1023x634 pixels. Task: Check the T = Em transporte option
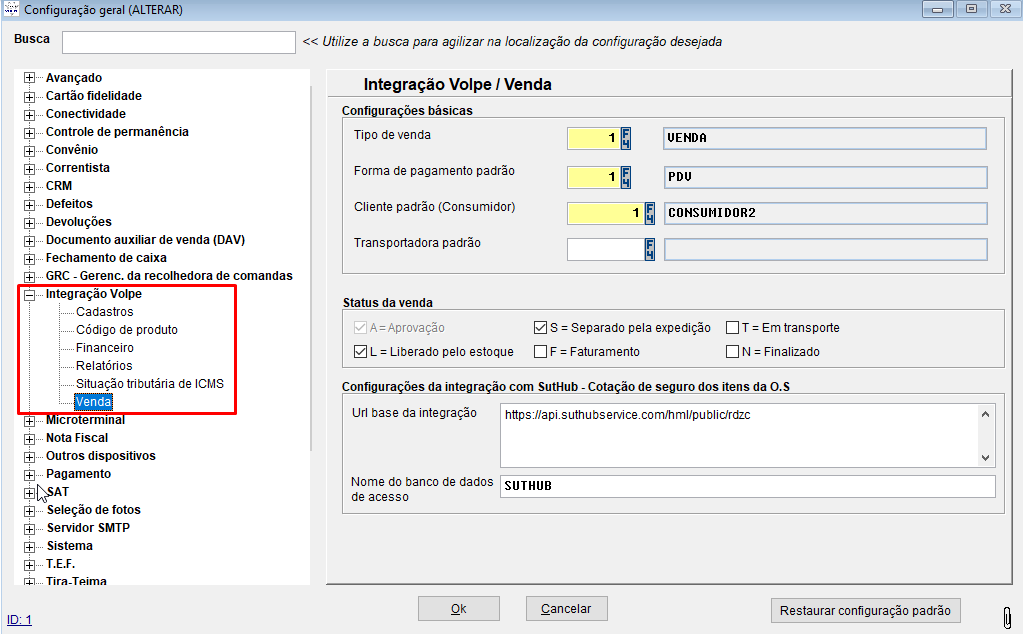coord(733,328)
